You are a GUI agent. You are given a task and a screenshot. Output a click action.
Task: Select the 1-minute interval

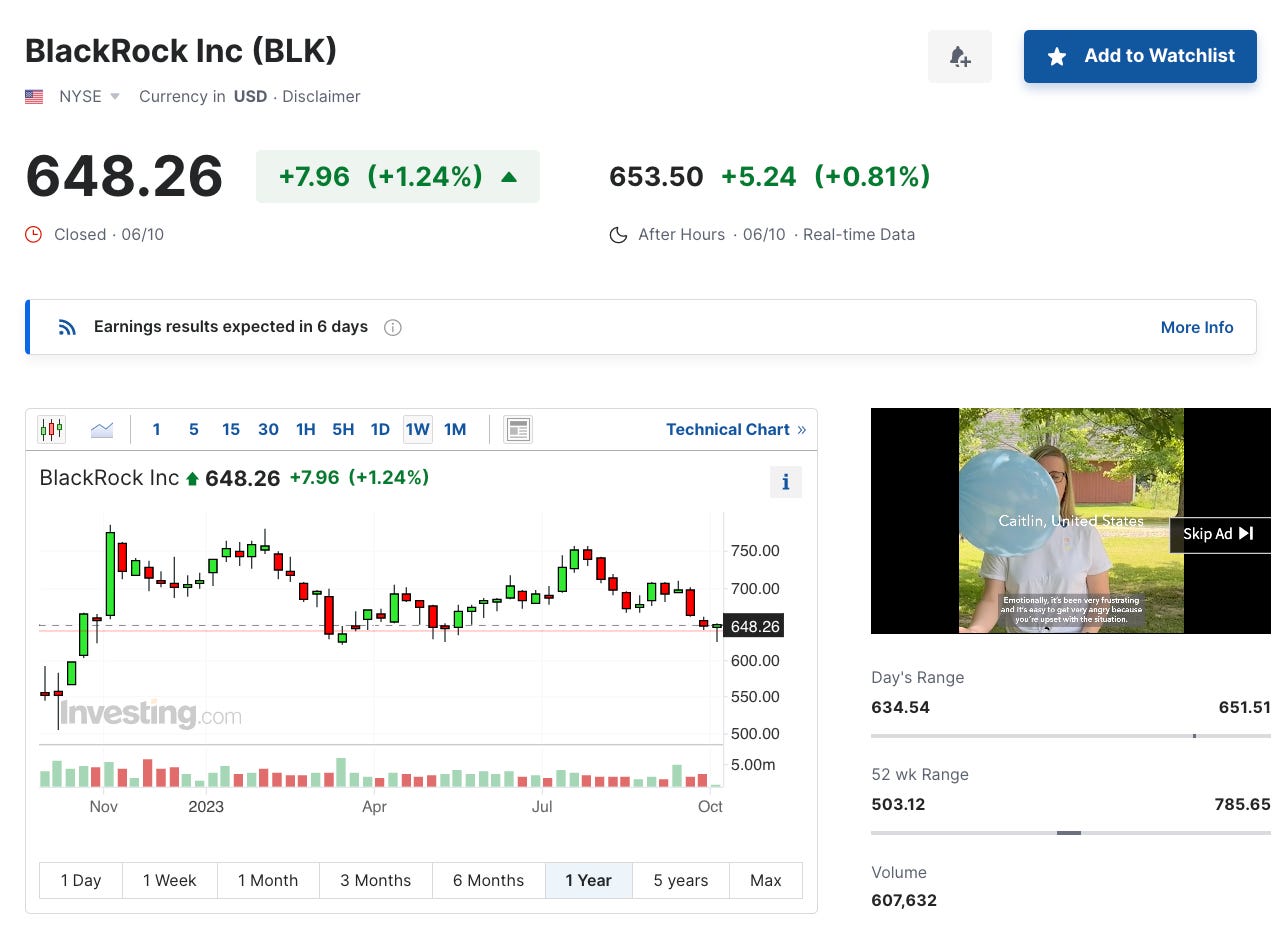(x=156, y=429)
